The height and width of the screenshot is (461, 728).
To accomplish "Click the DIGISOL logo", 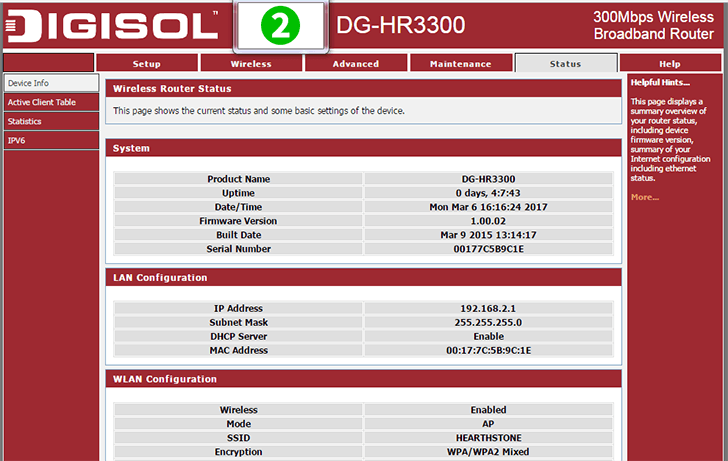I will [112, 26].
